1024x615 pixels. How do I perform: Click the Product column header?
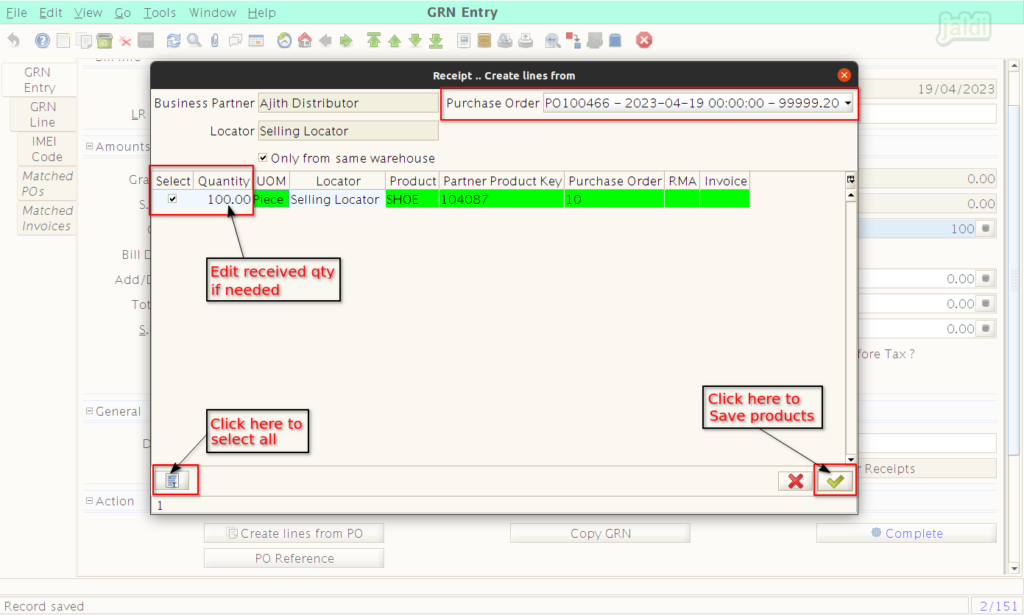[412, 181]
